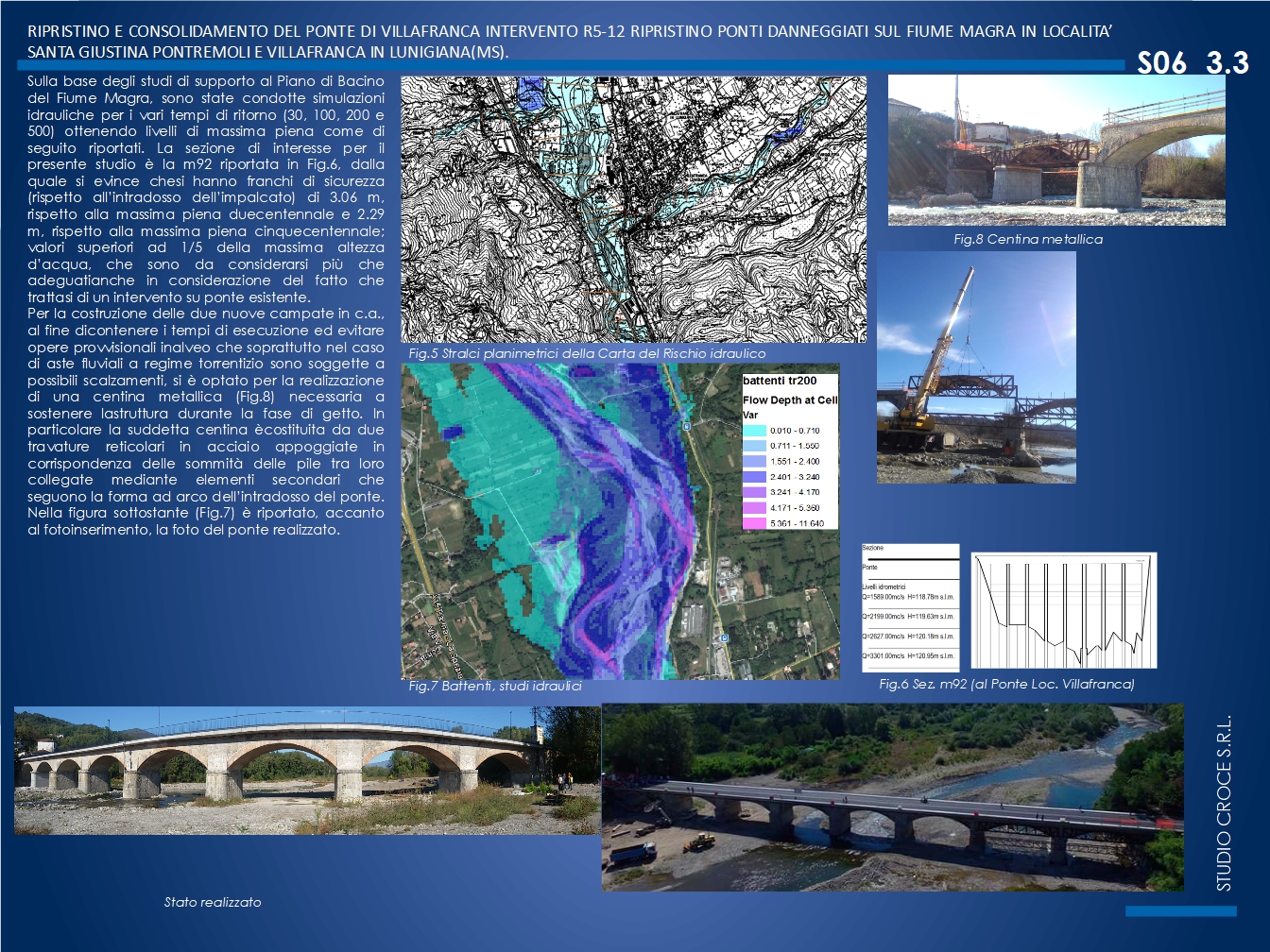
Task: Click the 'Livelli idrometrici' heading
Action: [x=884, y=586]
